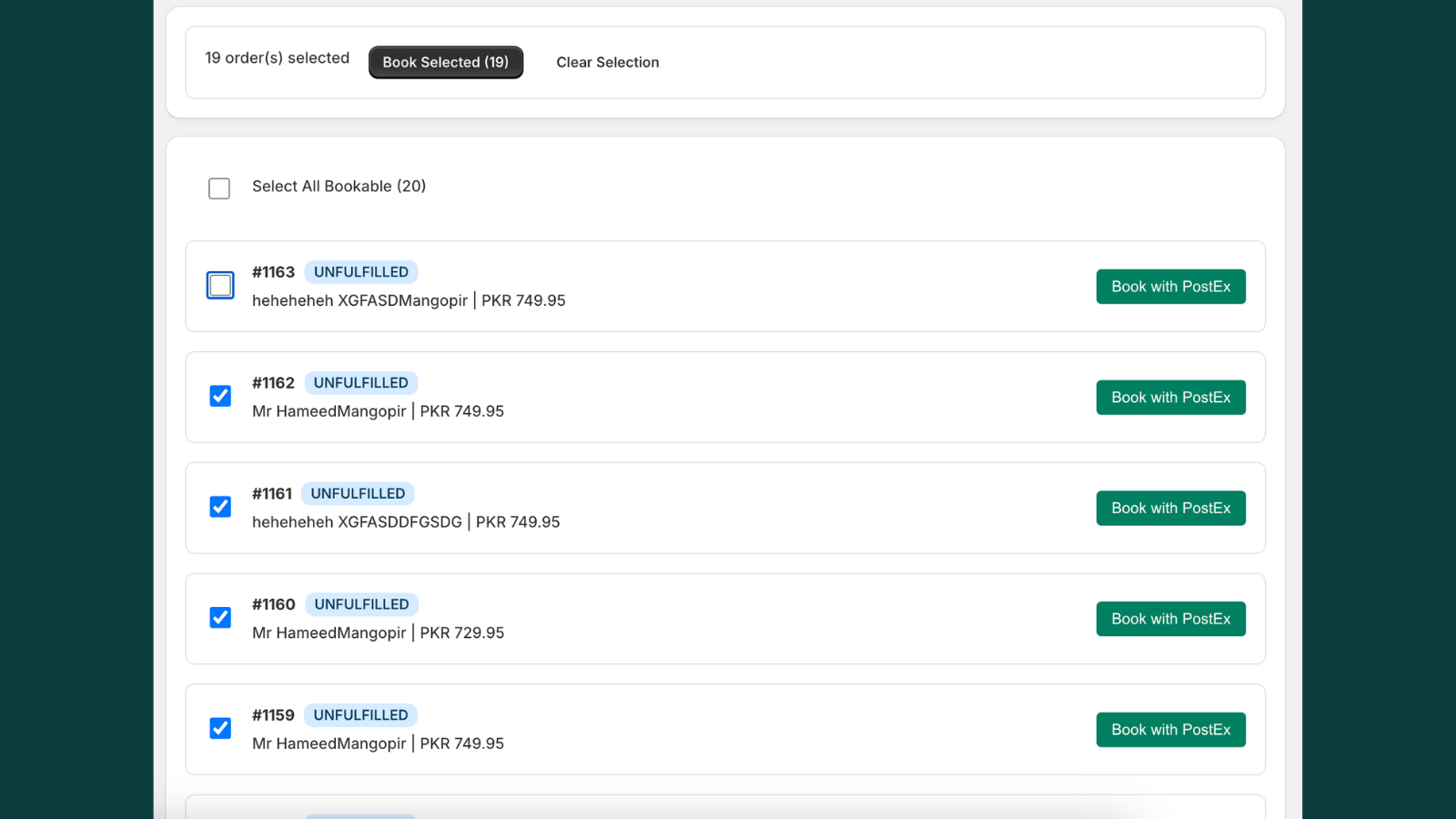Click the #1159 order number
Screen dimensions: 1456x819
[x=273, y=715]
